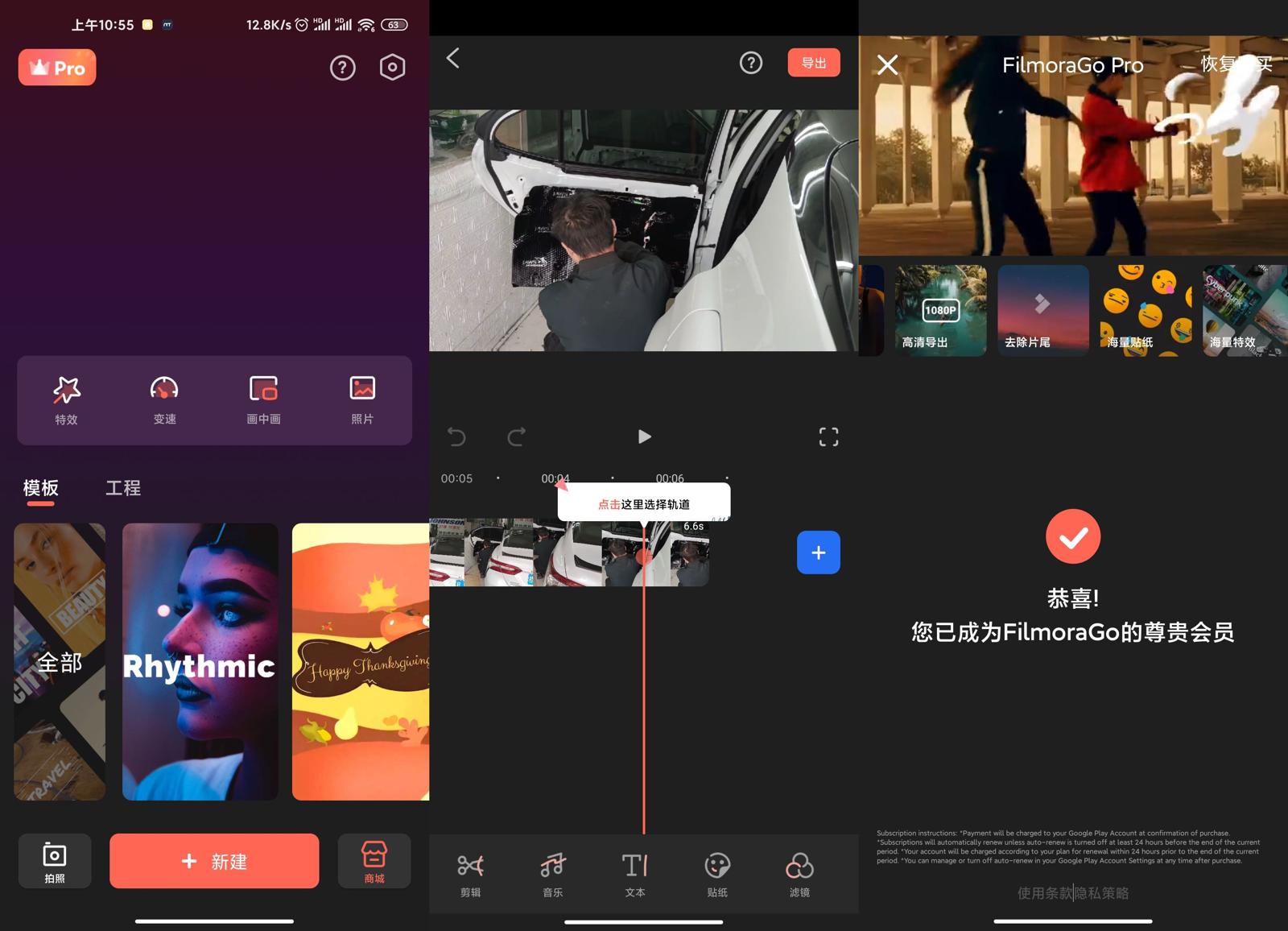Click the timeline clip strip
This screenshot has height=931, width=1288.
pyautogui.click(x=569, y=552)
